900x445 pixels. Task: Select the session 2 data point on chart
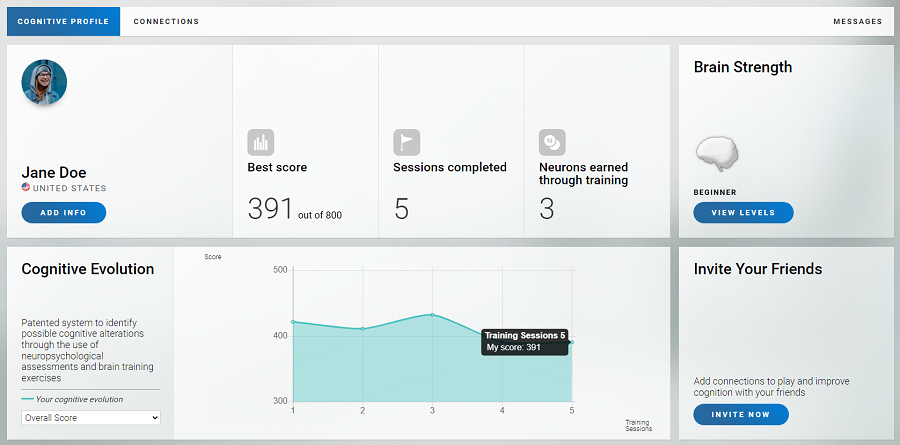363,329
